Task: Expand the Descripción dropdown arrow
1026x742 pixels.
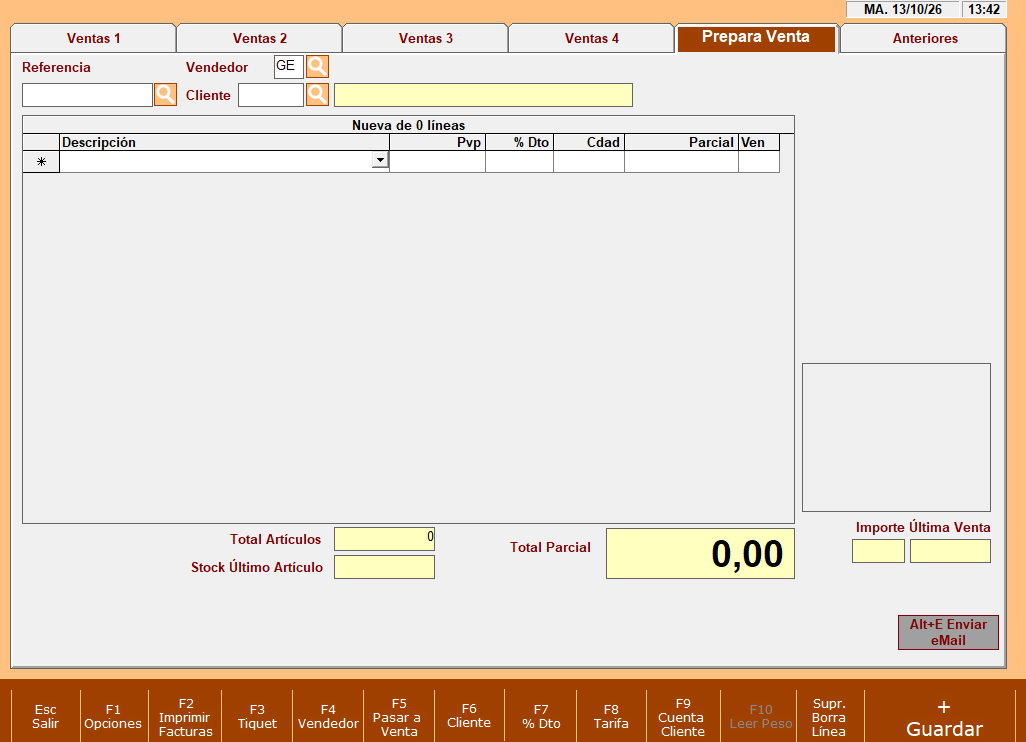Action: tap(380, 160)
